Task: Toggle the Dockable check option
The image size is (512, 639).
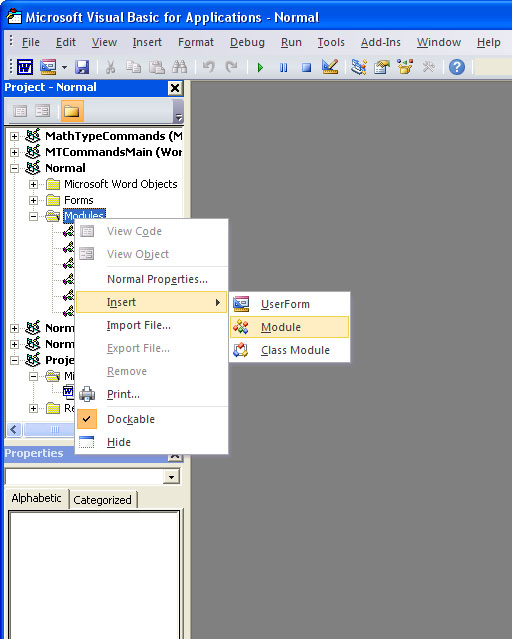Action: pyautogui.click(x=152, y=419)
